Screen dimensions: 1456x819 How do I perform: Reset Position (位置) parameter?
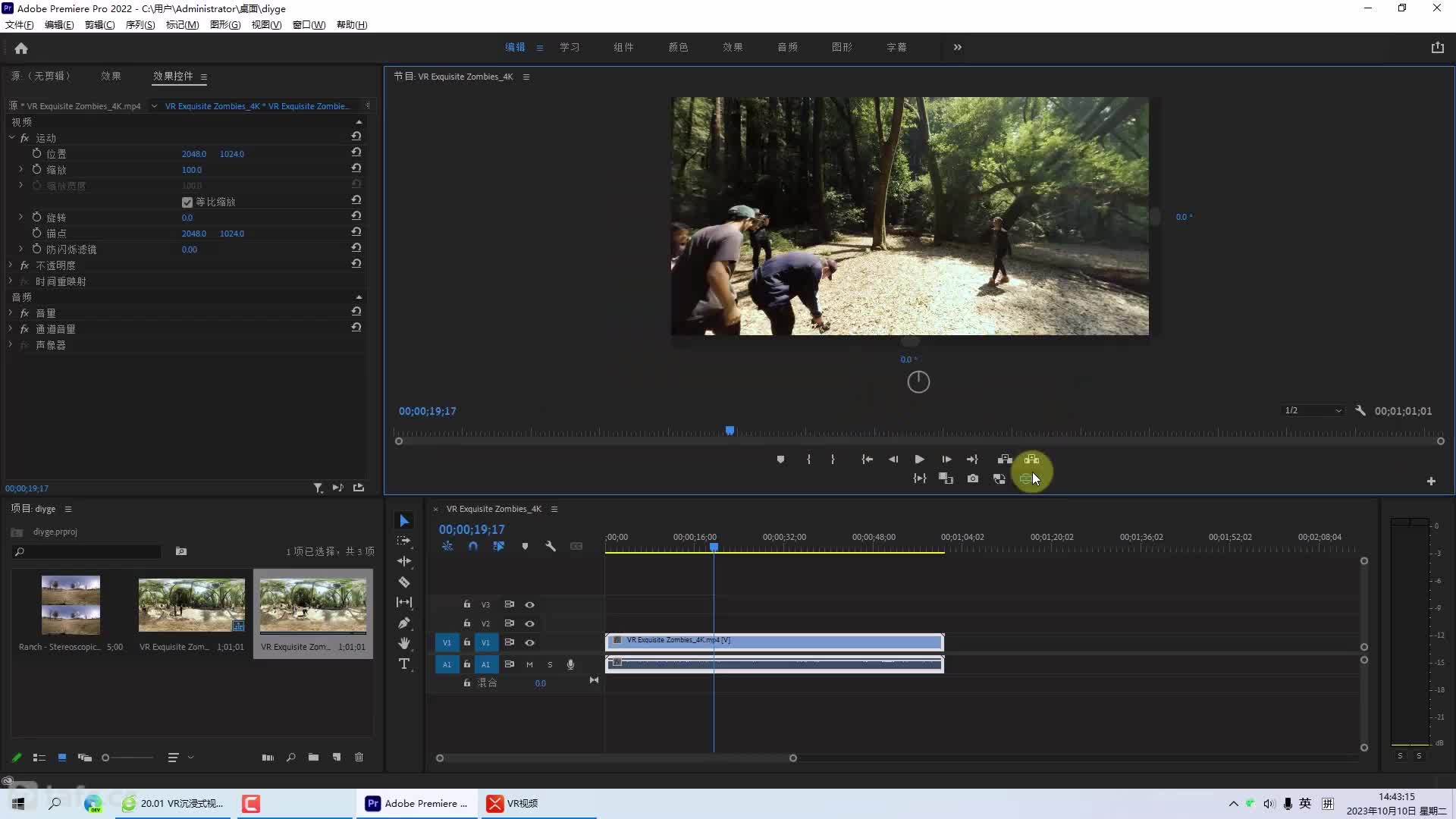point(356,152)
